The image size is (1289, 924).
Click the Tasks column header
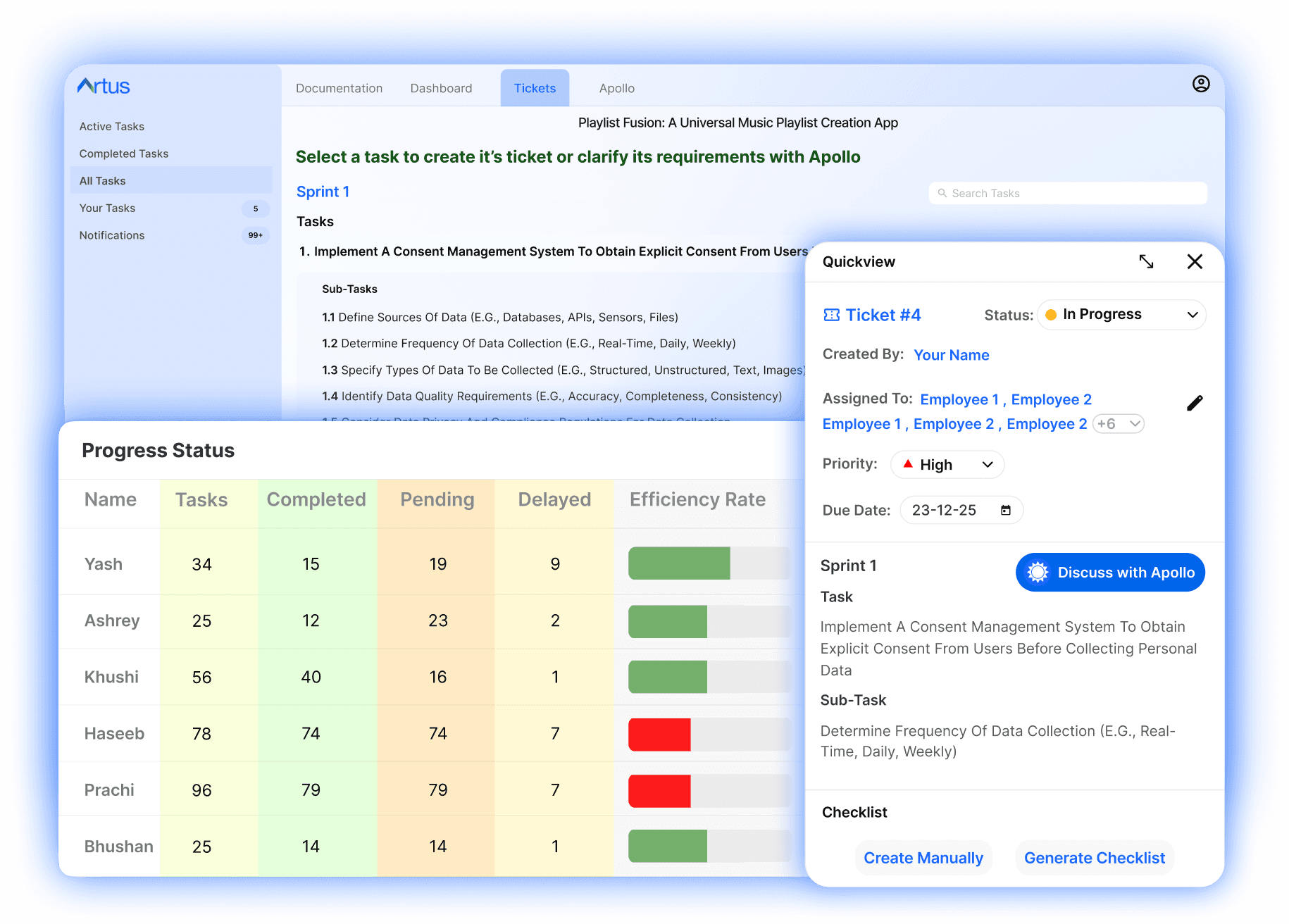tap(201, 499)
